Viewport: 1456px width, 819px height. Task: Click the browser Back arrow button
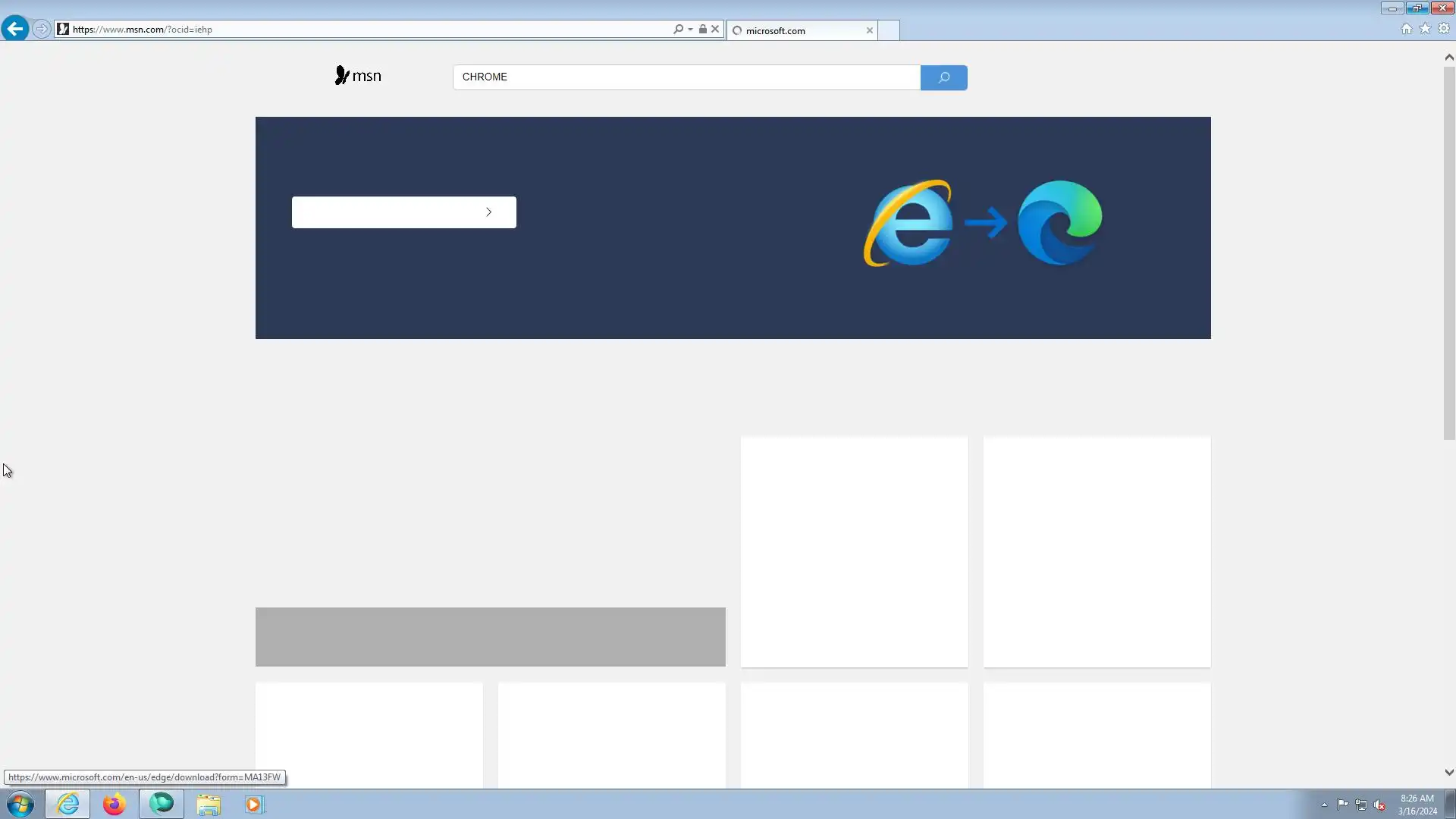tap(14, 29)
